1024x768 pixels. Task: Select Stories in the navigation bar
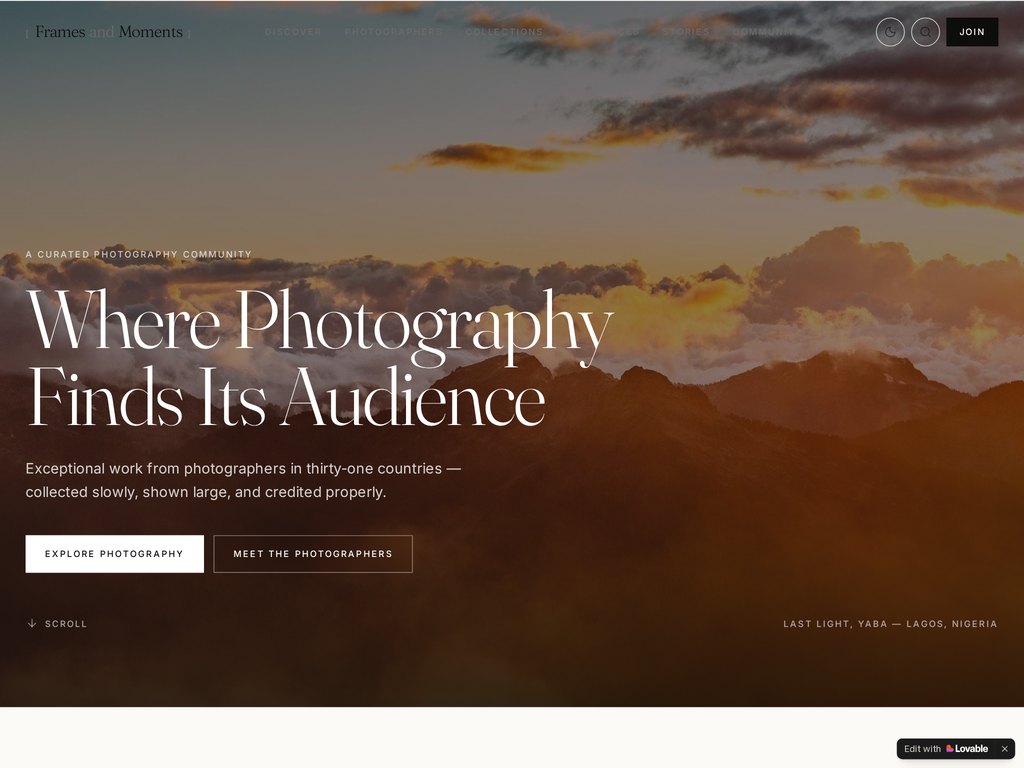(686, 32)
